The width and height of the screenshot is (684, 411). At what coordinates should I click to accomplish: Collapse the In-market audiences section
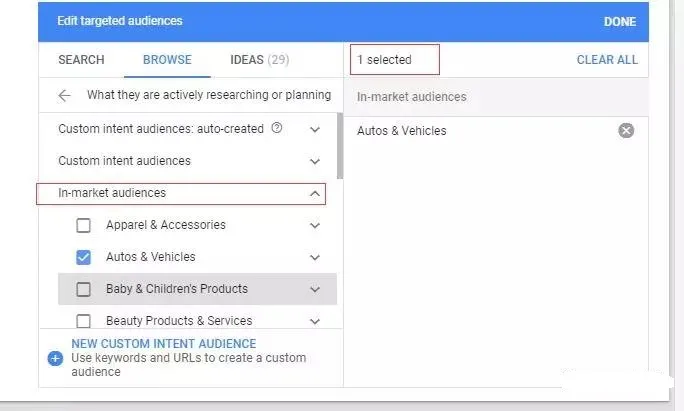315,193
